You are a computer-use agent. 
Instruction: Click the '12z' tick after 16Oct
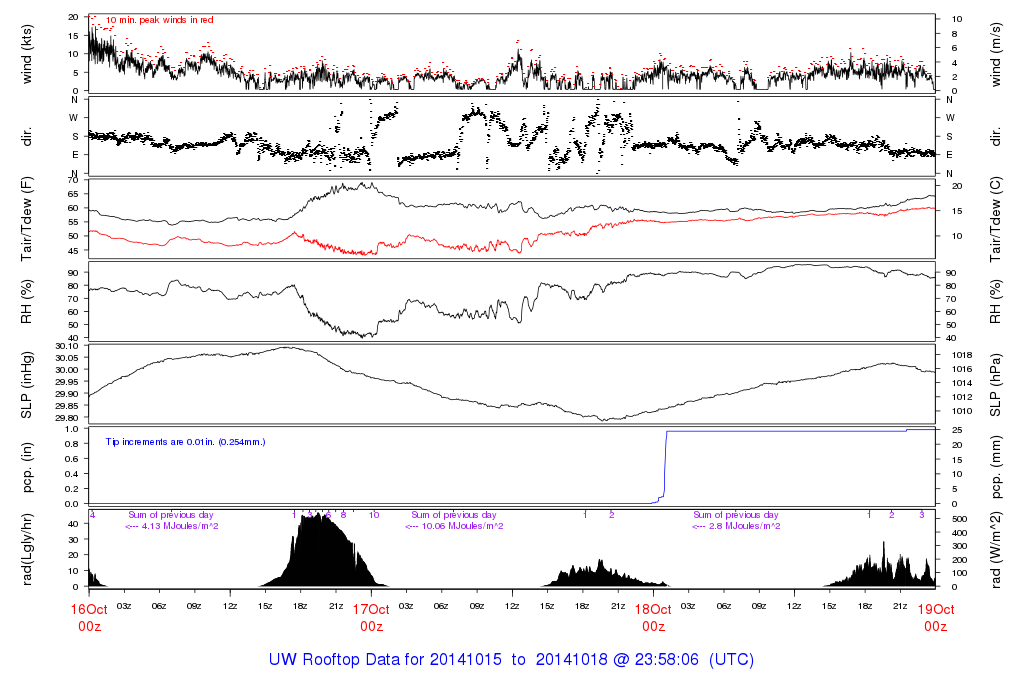[x=230, y=607]
